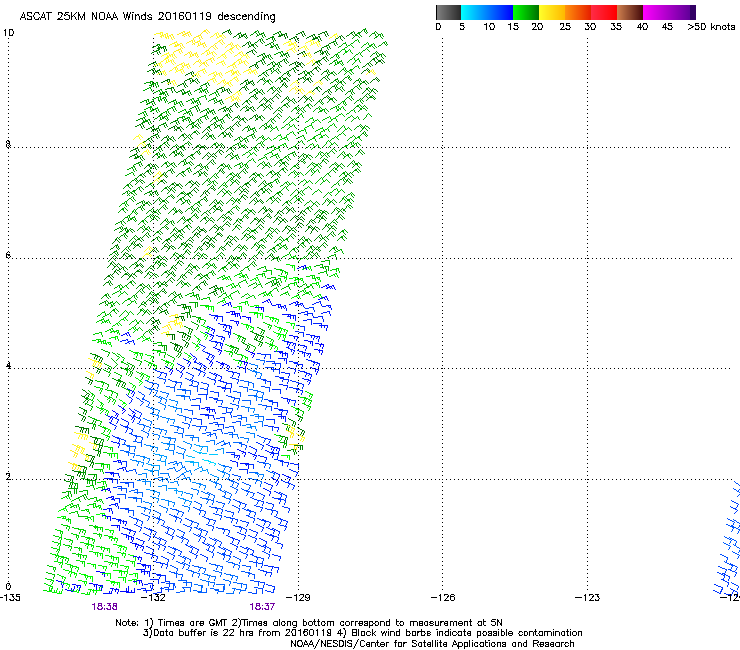
Task: Click the '25' legend tick label
Action: pyautogui.click(x=565, y=27)
